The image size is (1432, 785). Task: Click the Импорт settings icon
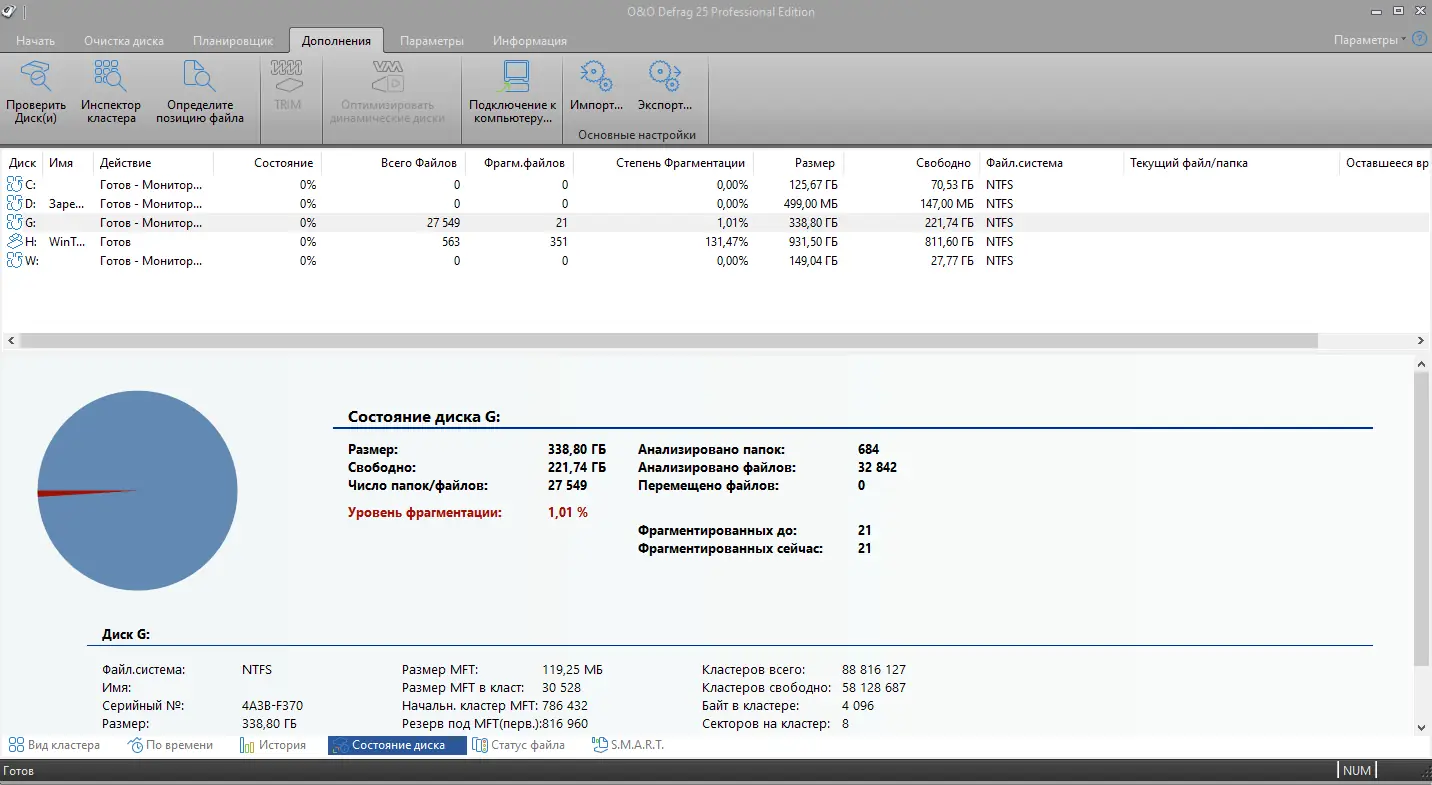coord(596,85)
